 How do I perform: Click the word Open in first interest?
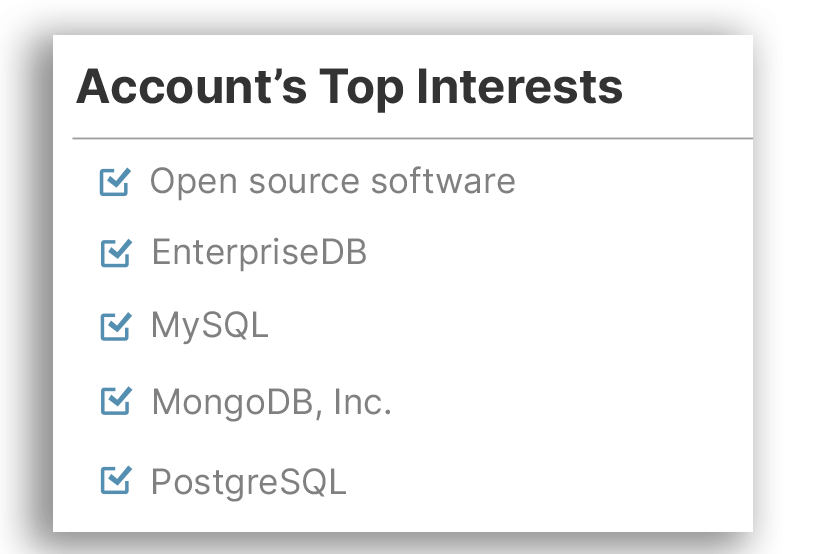(x=193, y=183)
